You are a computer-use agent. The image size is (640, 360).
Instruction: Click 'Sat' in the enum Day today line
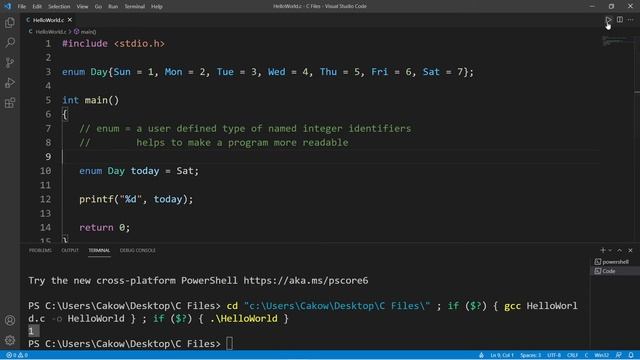coord(184,171)
